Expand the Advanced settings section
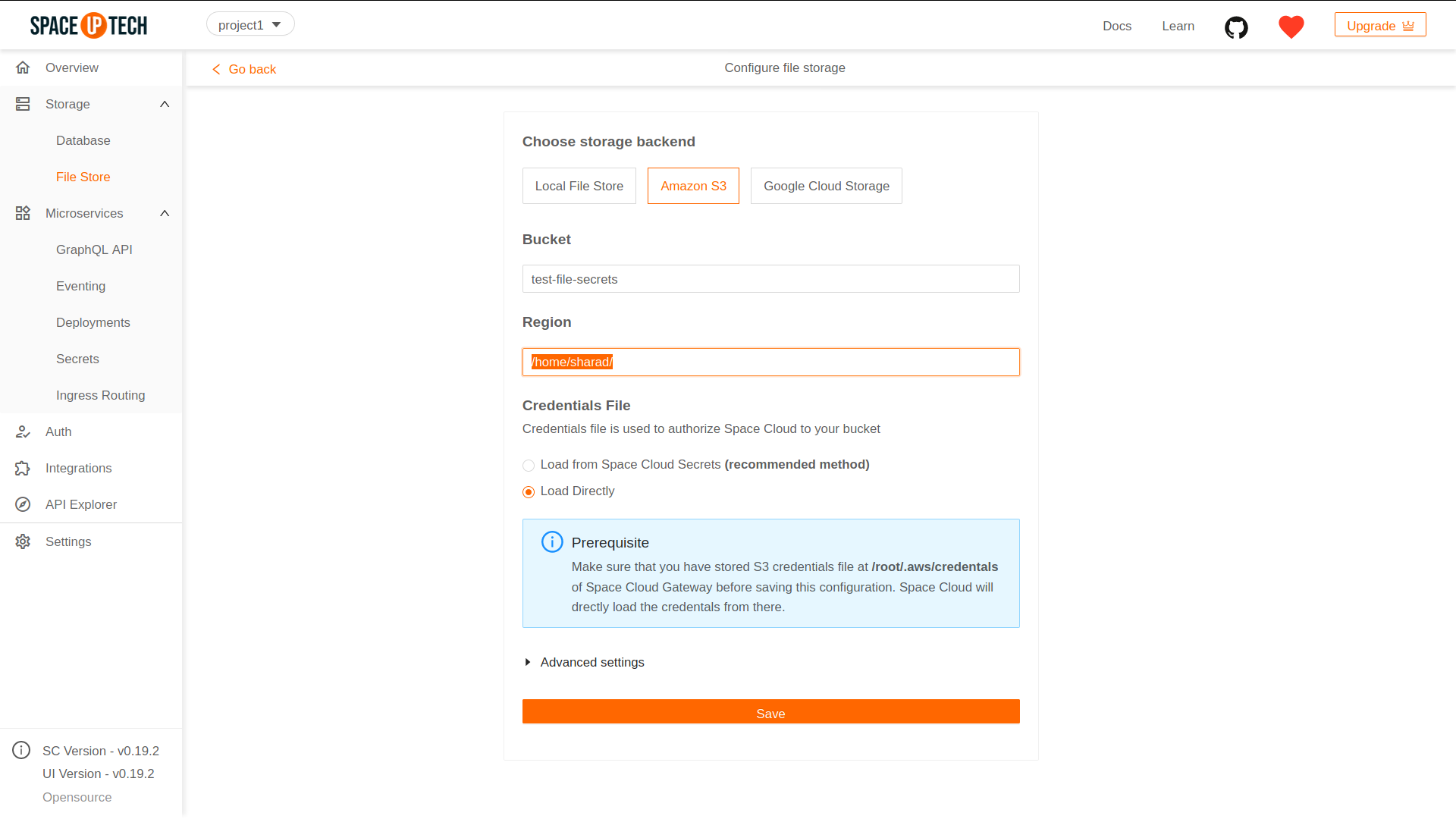The image size is (1456, 819). click(x=591, y=662)
